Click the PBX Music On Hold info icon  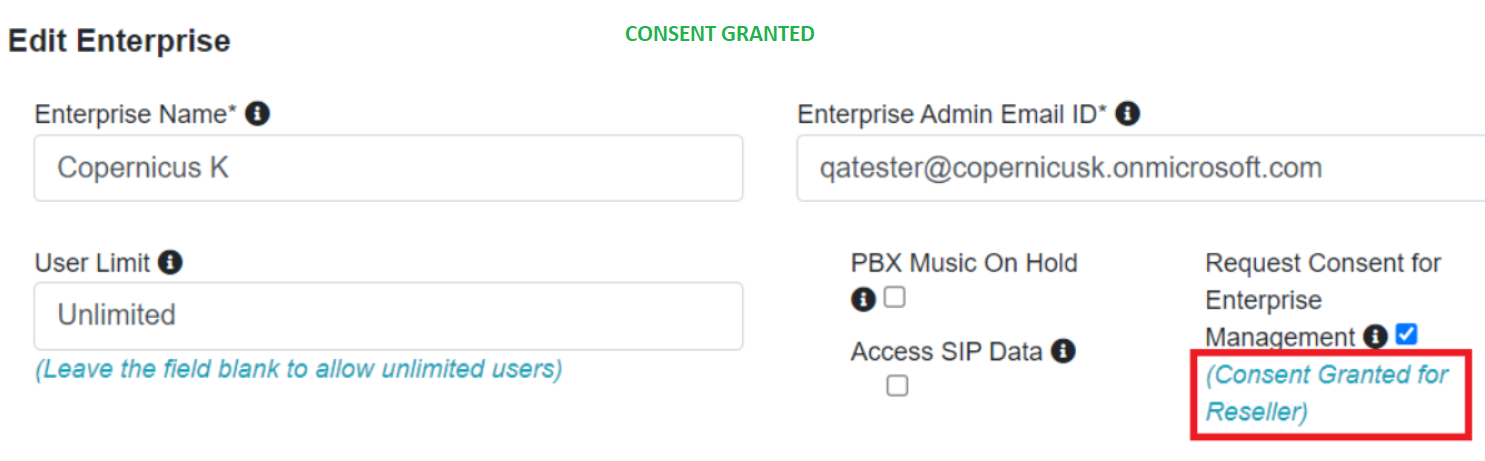point(862,299)
